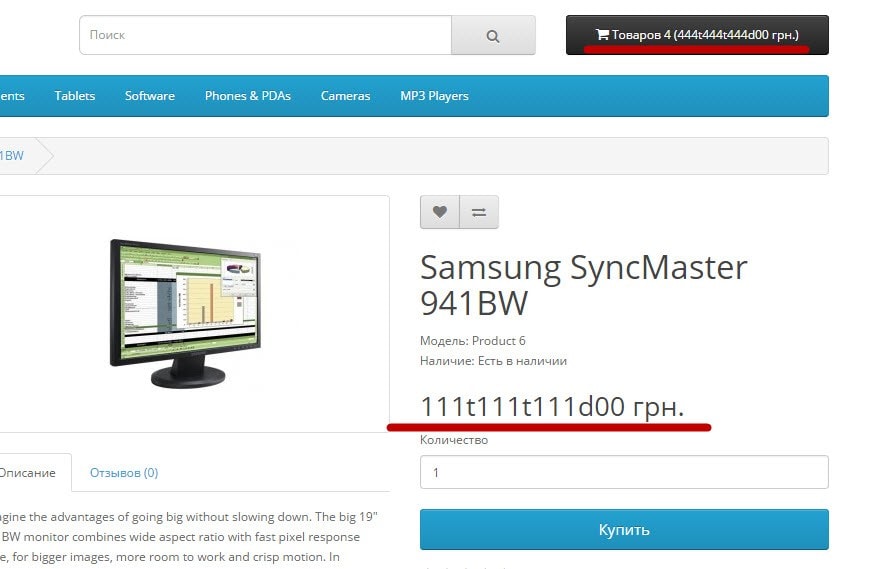The image size is (874, 569).
Task: Open Phones & PDAs category
Action: (247, 96)
